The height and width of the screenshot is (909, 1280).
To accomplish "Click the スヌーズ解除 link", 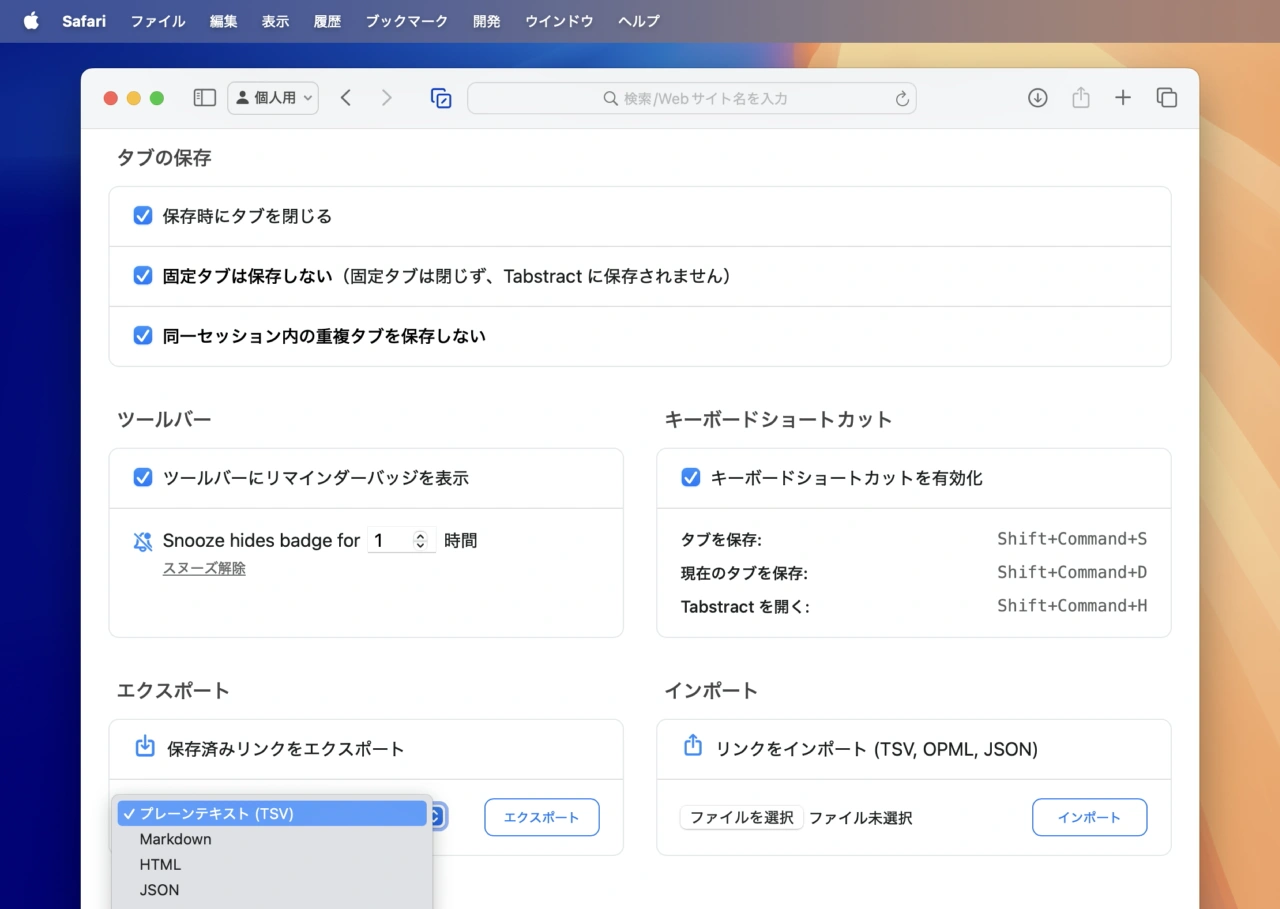I will click(x=204, y=568).
